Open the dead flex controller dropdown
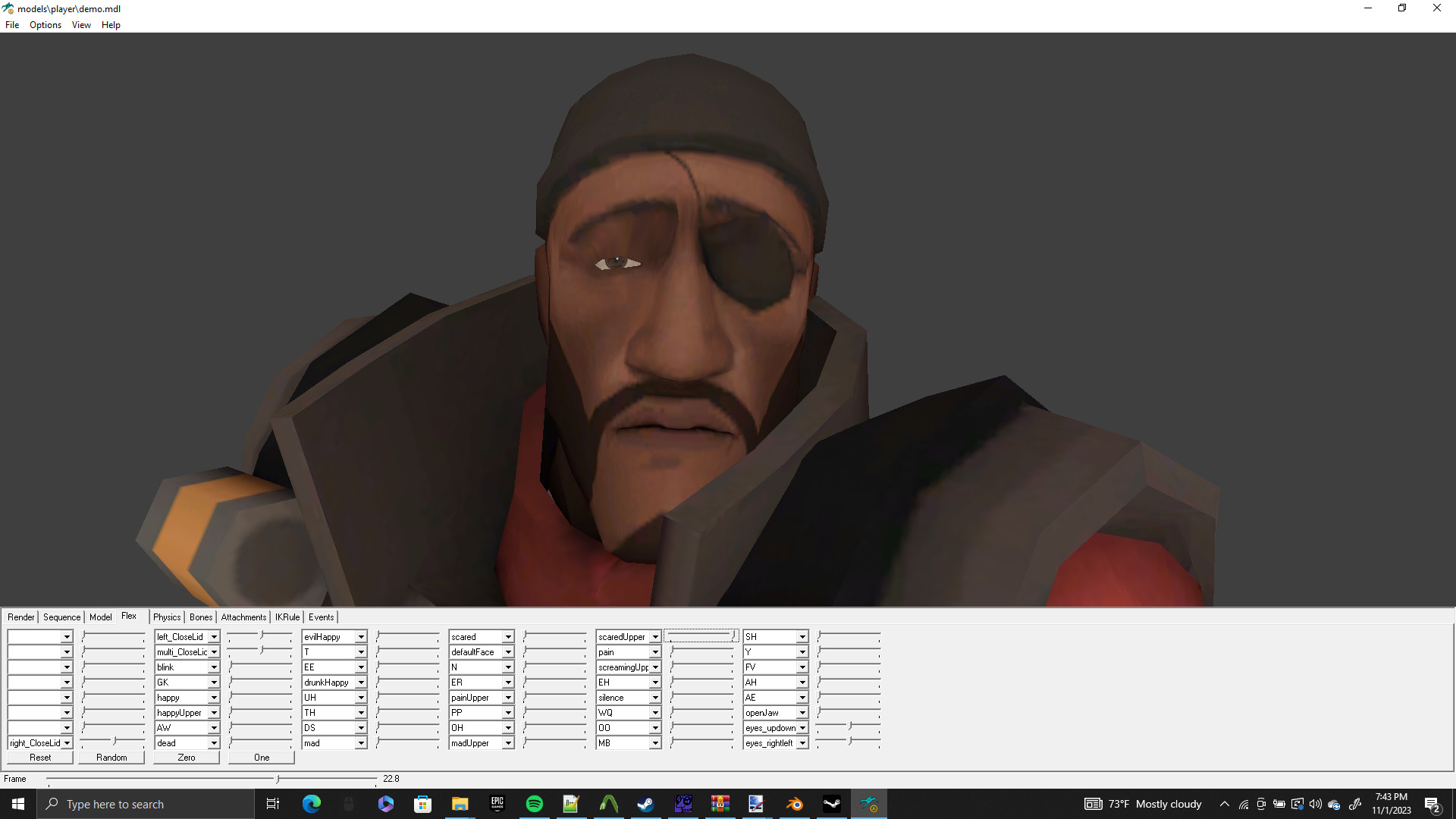Screen dimensions: 1456x819 click(215, 742)
